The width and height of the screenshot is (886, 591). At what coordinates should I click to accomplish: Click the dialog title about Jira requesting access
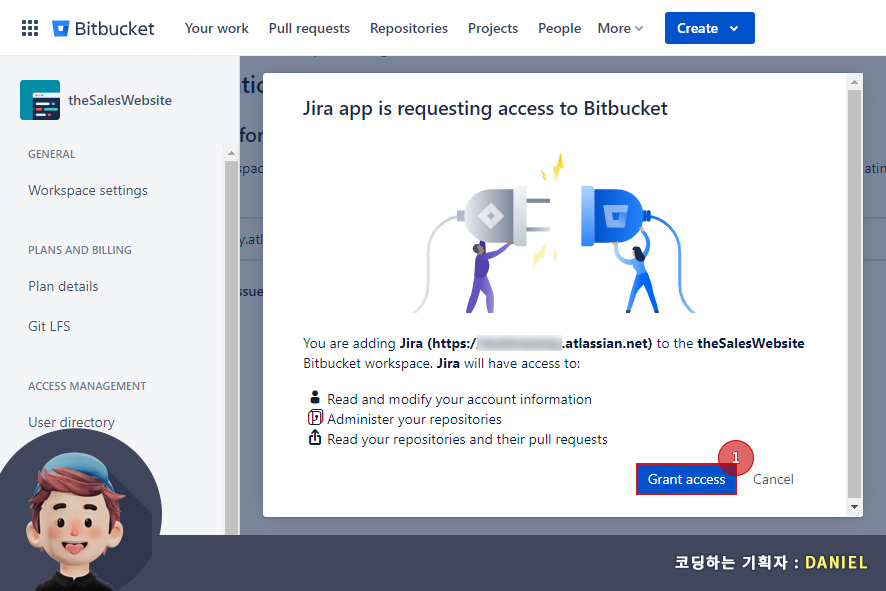pos(485,108)
